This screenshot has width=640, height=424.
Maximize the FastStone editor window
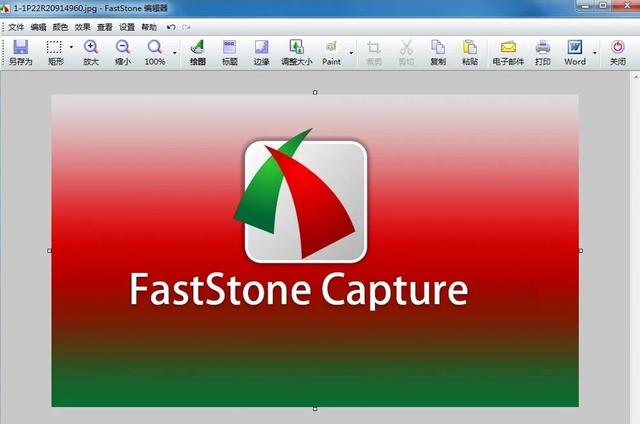coord(603,6)
